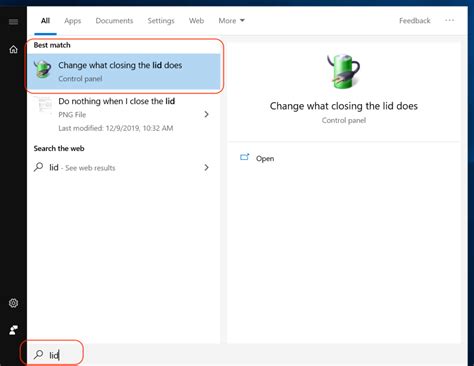
Task: Click 'Control panel' label under preview title
Action: tap(344, 120)
